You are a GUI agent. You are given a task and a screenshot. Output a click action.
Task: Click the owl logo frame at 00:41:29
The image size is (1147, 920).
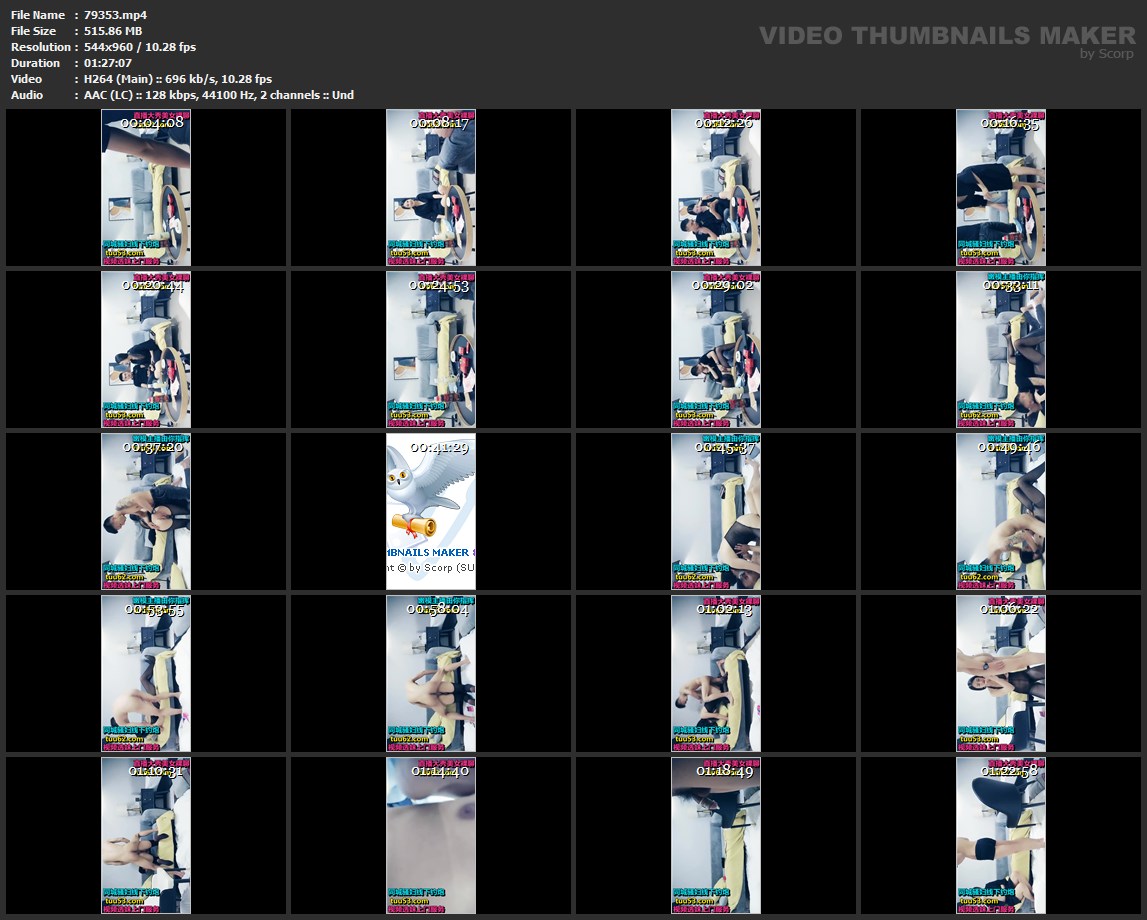(x=431, y=511)
